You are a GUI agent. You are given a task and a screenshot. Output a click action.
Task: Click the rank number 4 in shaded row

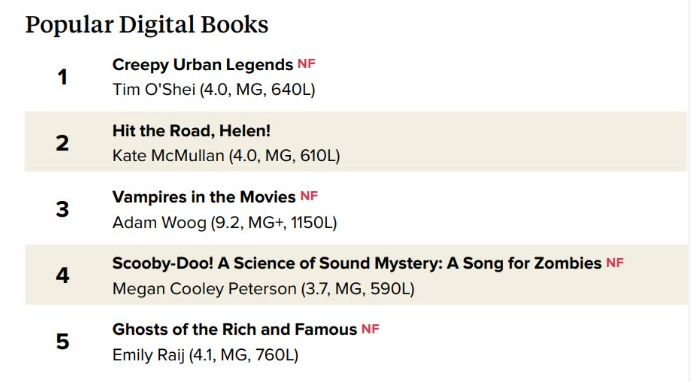click(x=62, y=275)
